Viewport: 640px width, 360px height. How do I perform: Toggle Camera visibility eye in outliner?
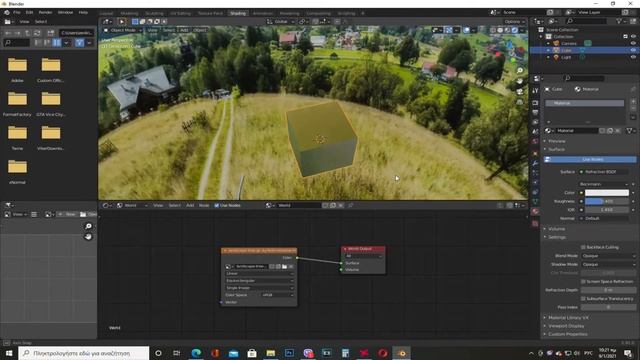pos(633,43)
